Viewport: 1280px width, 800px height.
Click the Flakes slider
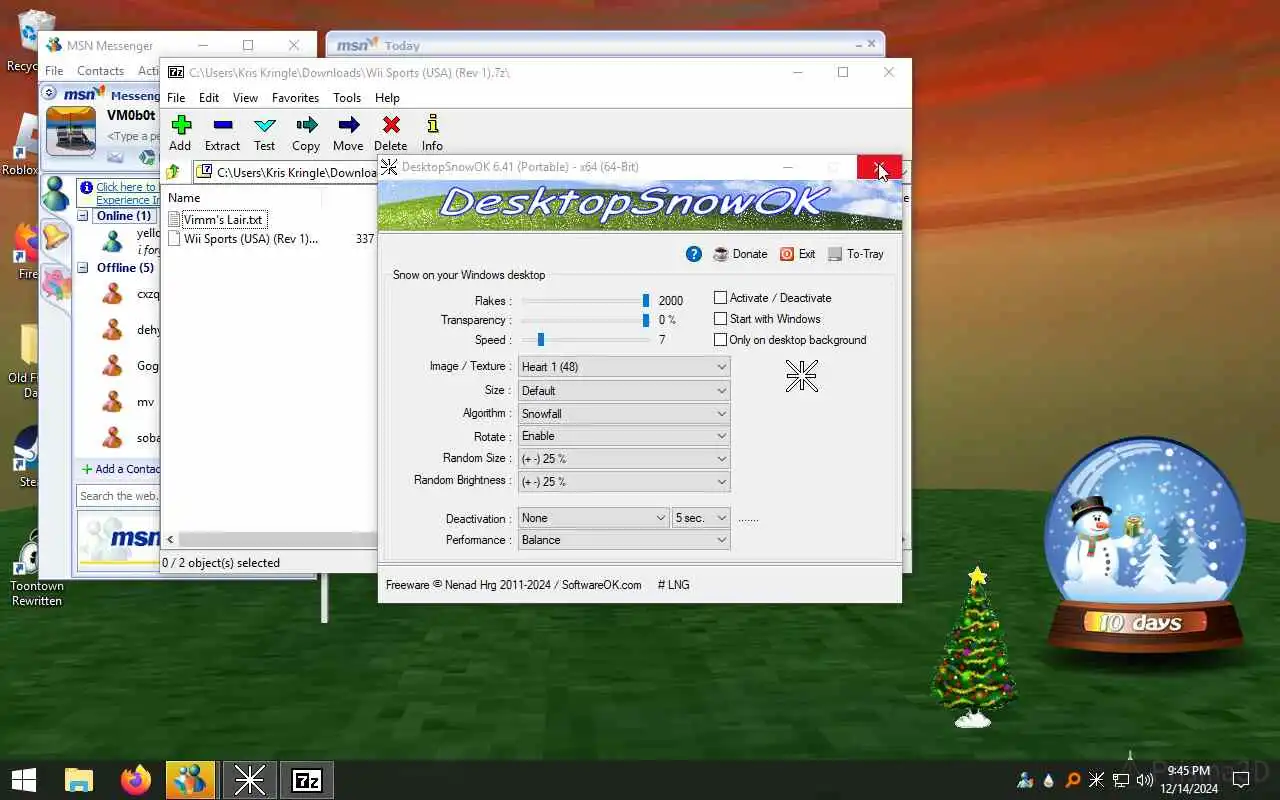(586, 300)
